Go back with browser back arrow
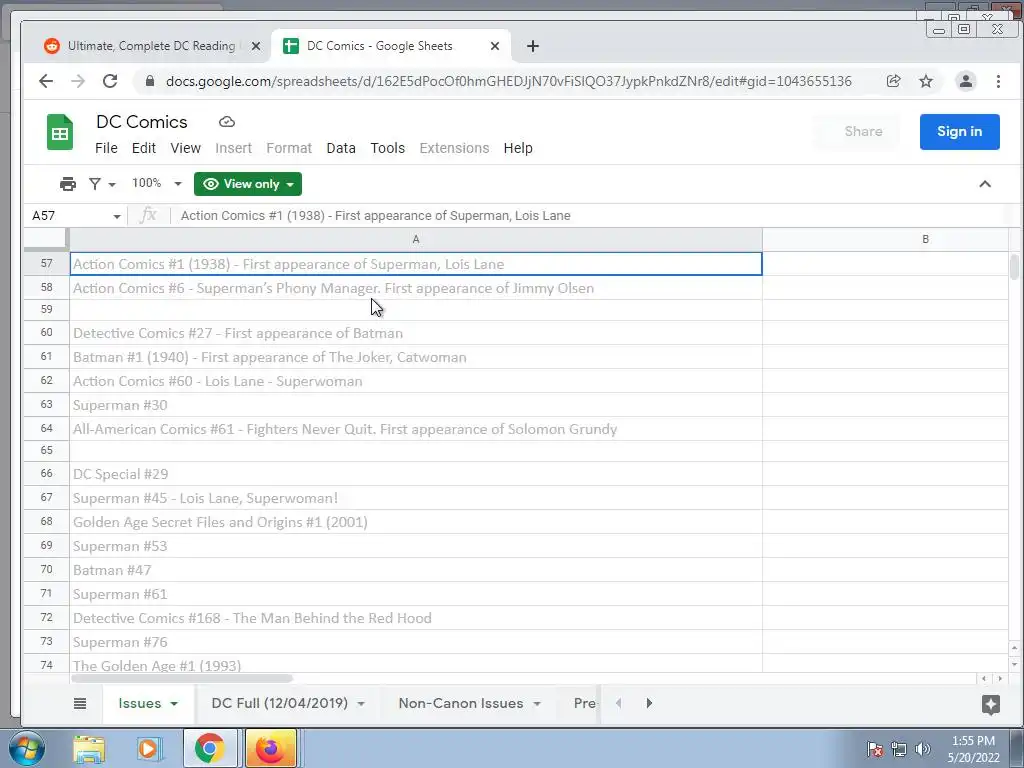 46,81
